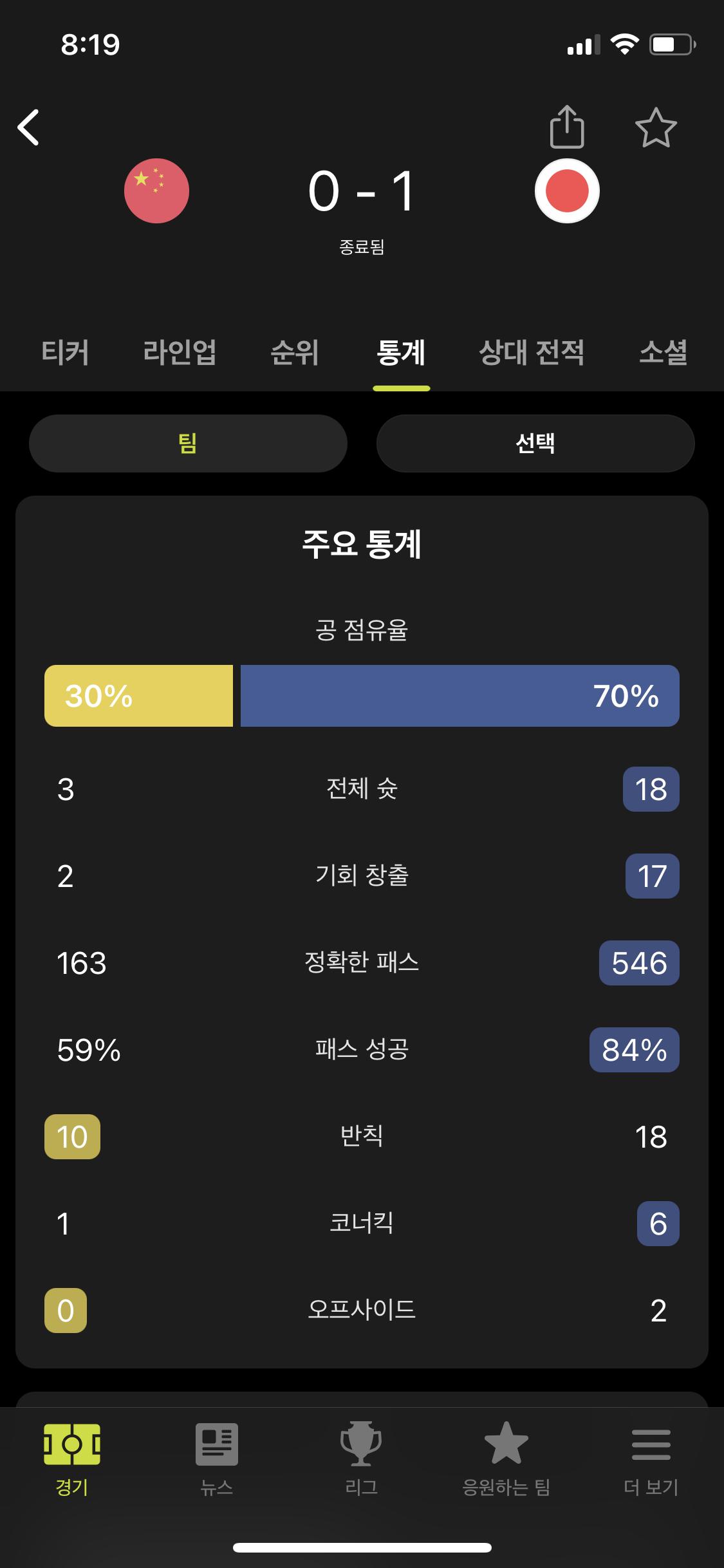Tap the 0 - 1 match score
This screenshot has width=724, height=1568.
point(362,191)
